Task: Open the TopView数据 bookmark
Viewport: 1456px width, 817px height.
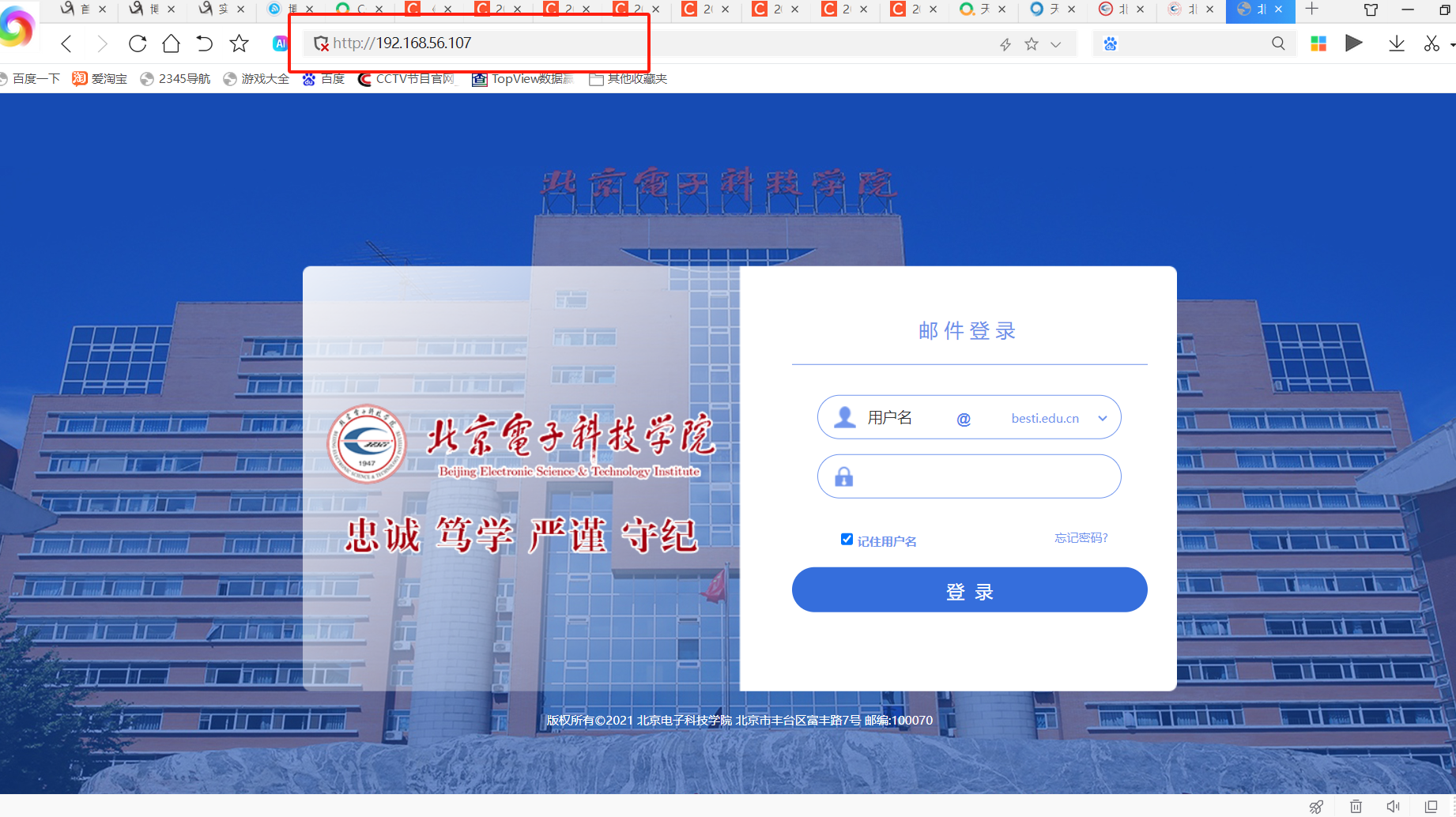Action: coord(522,79)
